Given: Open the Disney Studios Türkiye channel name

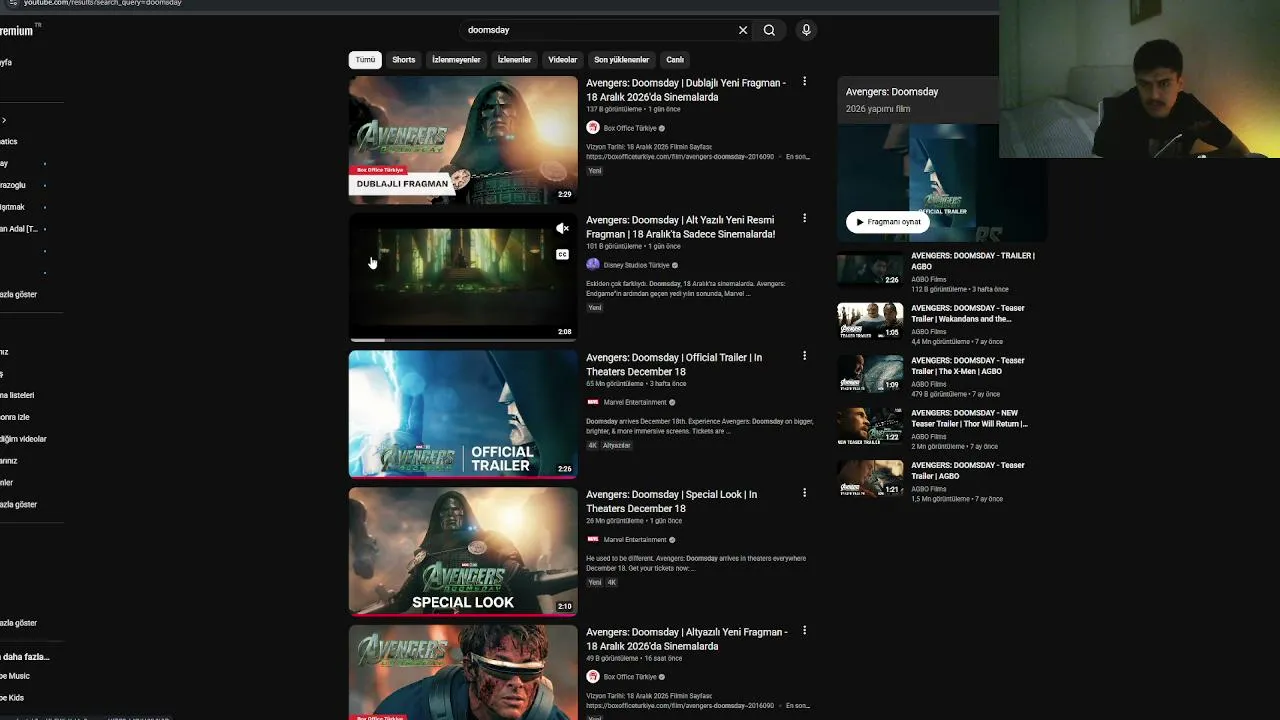Looking at the screenshot, I should coord(637,265).
